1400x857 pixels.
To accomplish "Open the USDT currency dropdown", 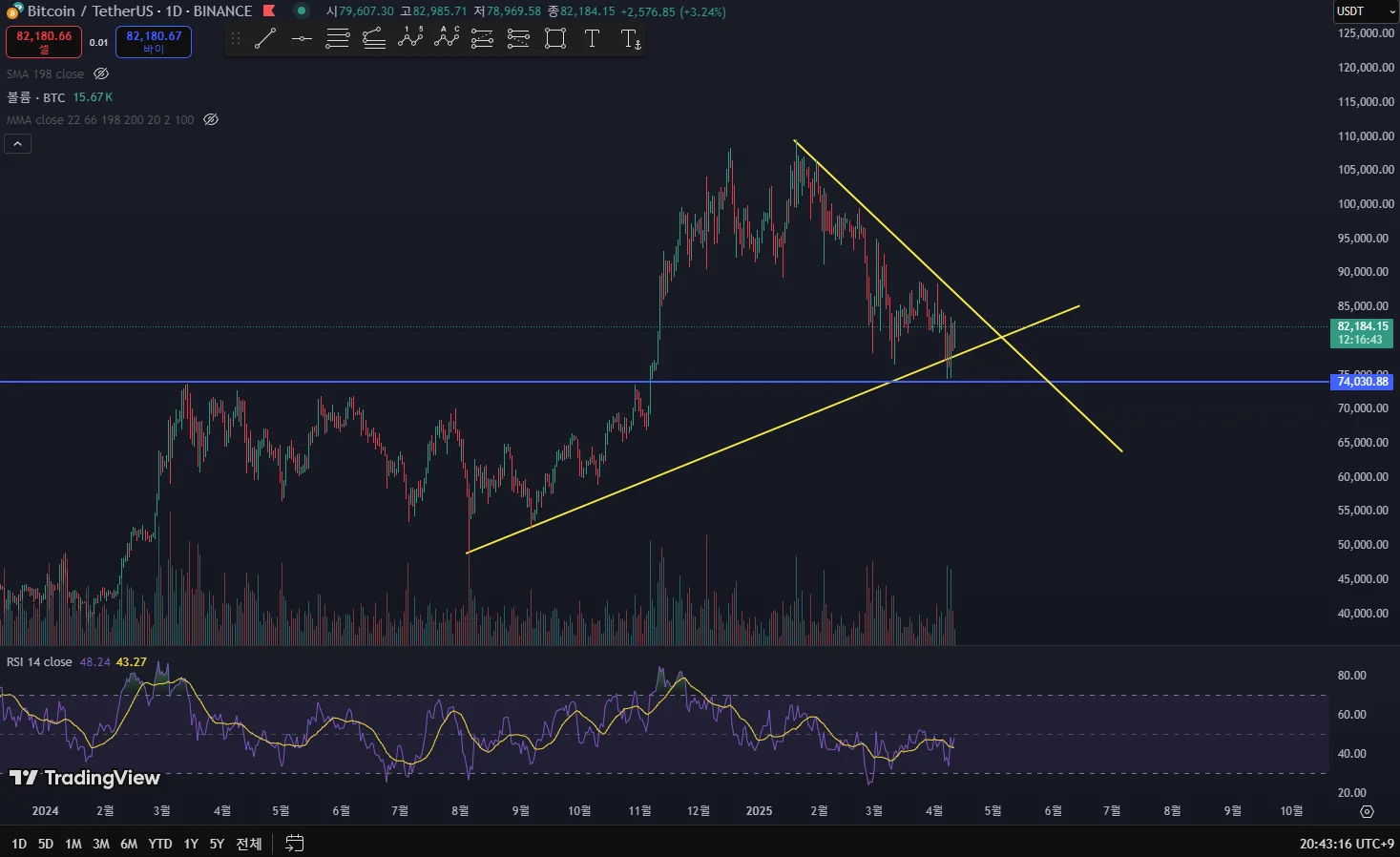I will (1365, 11).
